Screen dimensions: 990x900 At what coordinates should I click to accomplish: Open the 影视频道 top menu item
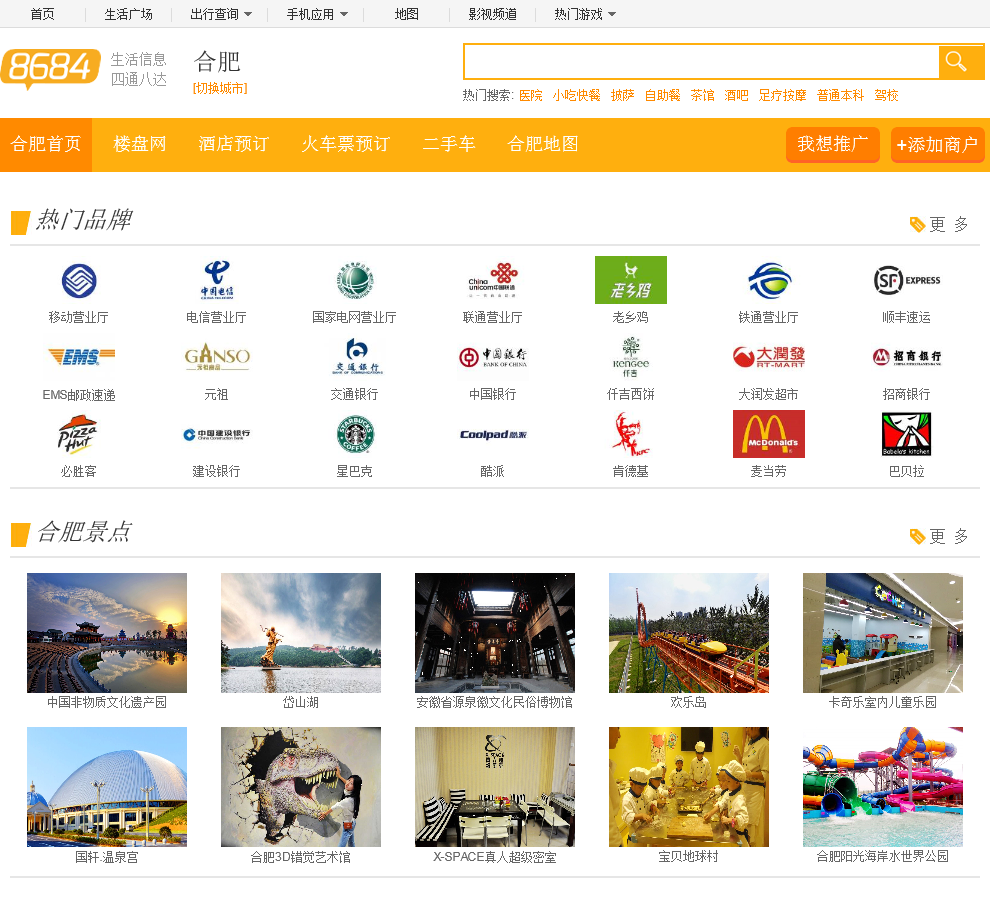coord(492,14)
